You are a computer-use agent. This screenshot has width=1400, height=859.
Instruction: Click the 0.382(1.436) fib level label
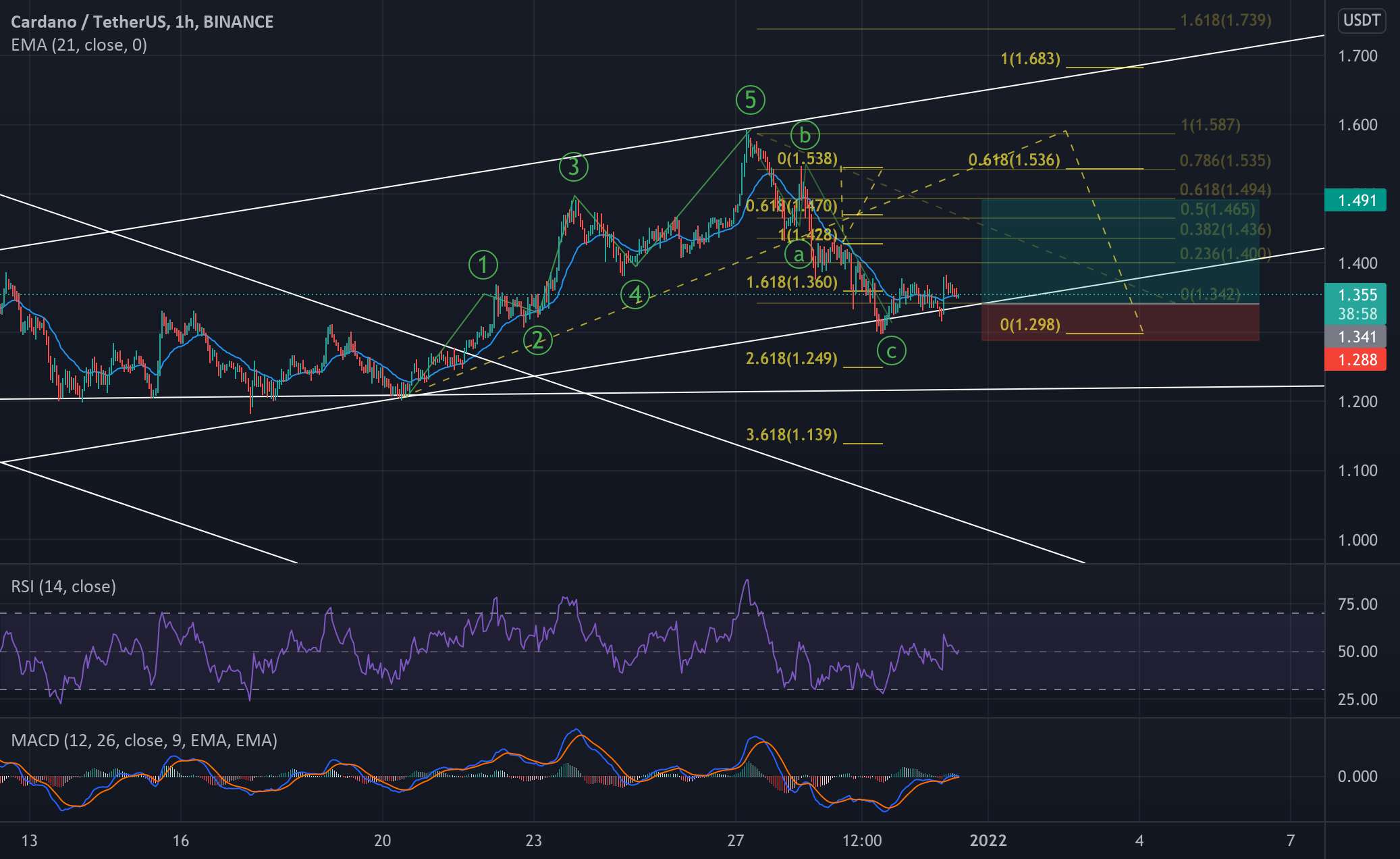1226,230
